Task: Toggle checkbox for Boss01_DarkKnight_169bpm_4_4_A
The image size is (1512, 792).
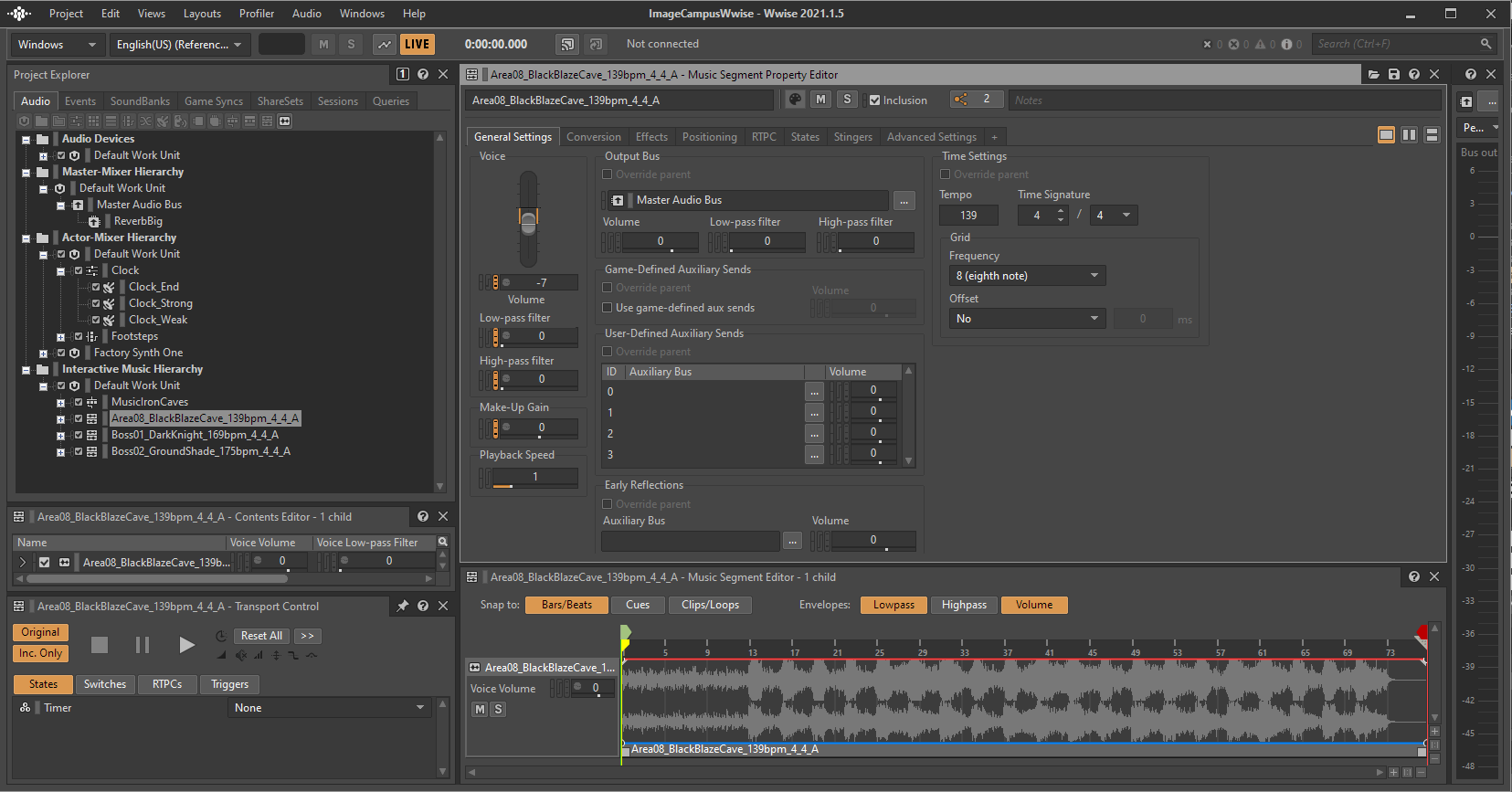Action: [x=79, y=435]
